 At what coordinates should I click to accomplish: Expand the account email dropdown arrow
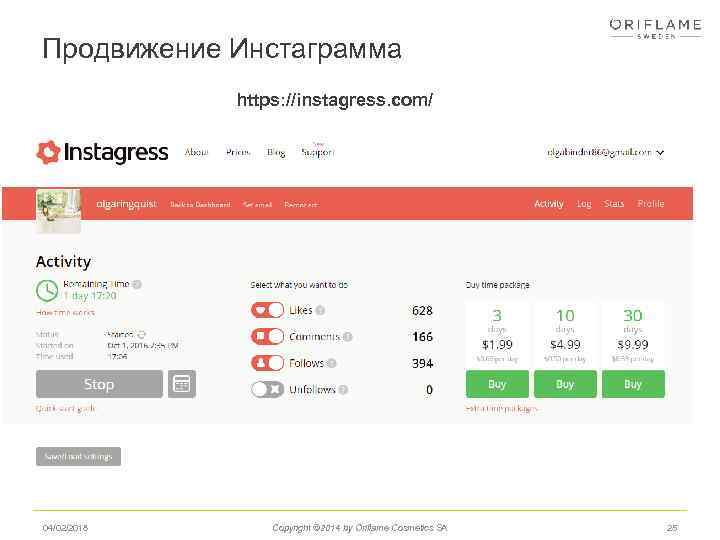[x=660, y=153]
